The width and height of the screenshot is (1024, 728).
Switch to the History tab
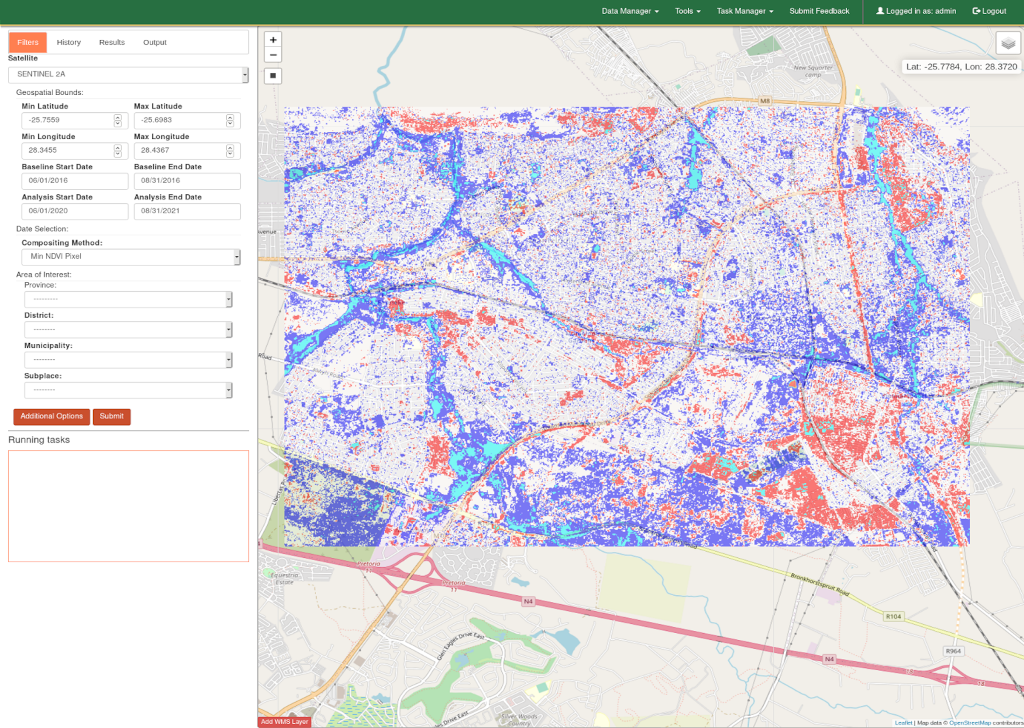coord(69,42)
